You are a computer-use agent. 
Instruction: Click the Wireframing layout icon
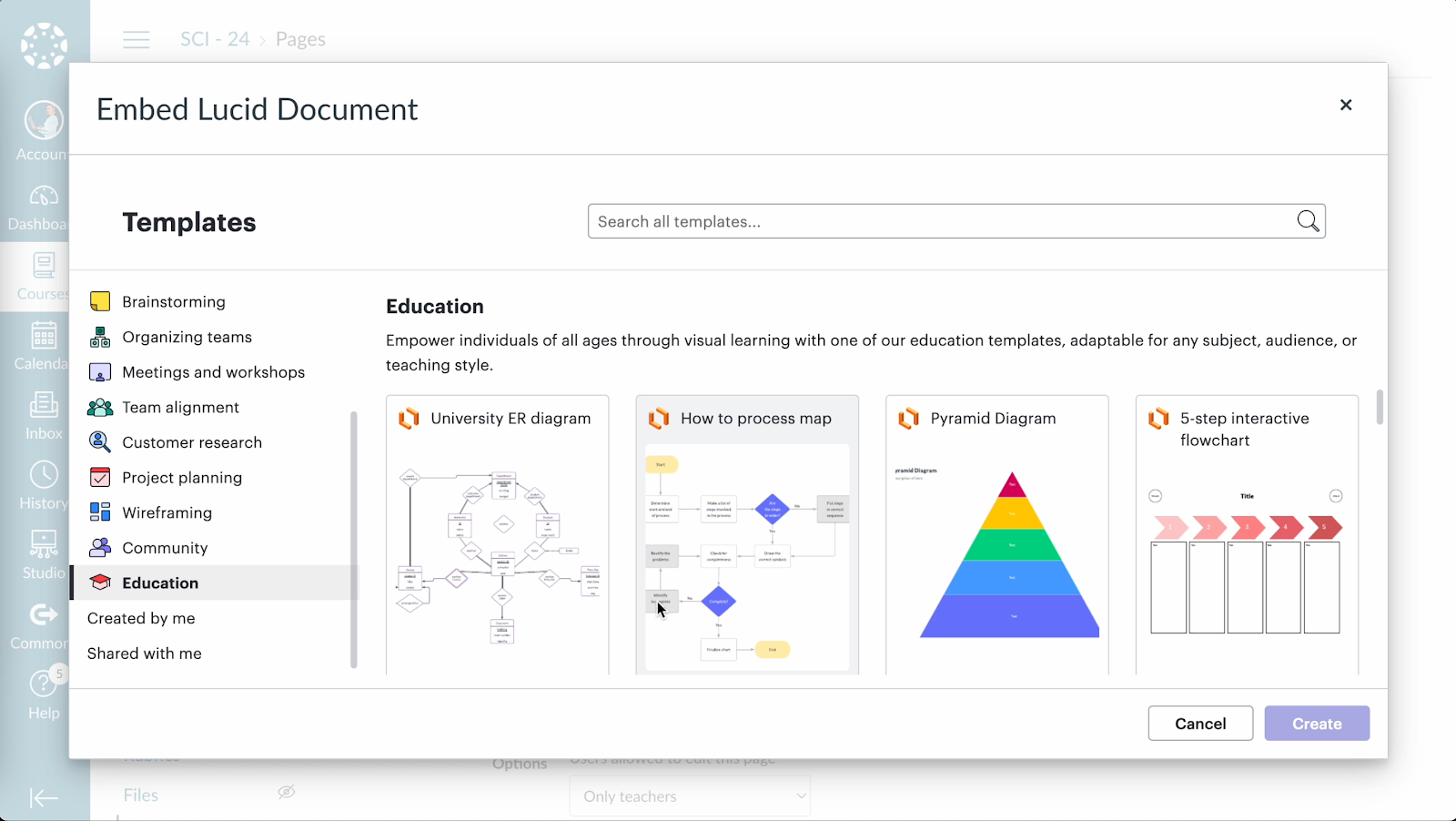click(100, 512)
